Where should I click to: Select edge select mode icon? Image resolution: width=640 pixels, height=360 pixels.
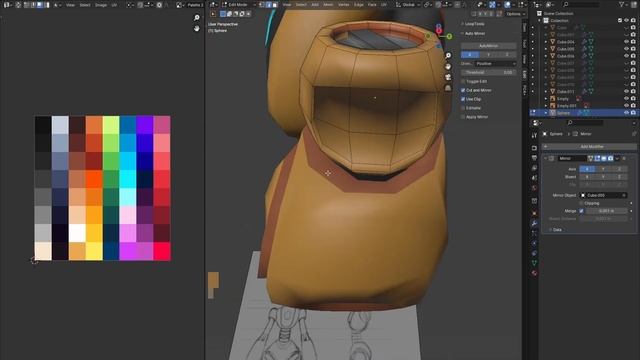click(x=269, y=5)
